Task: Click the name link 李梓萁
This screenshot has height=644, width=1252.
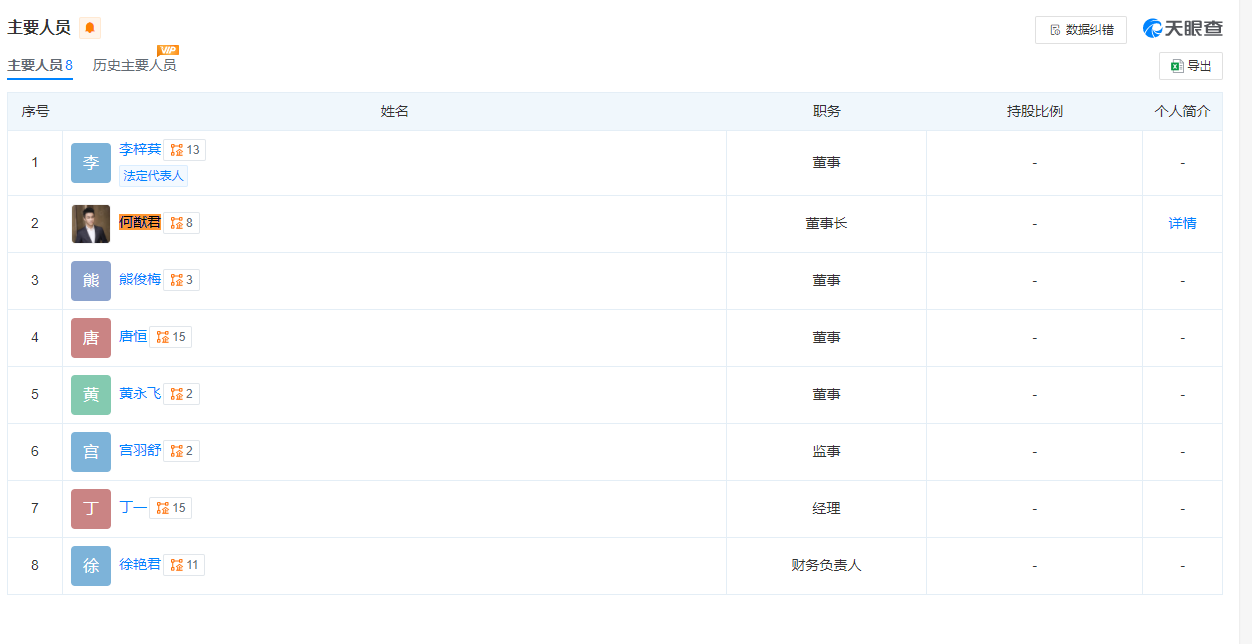Action: tap(138, 149)
